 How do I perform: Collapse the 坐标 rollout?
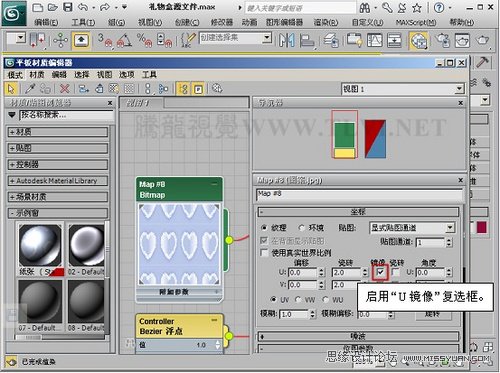click(359, 212)
